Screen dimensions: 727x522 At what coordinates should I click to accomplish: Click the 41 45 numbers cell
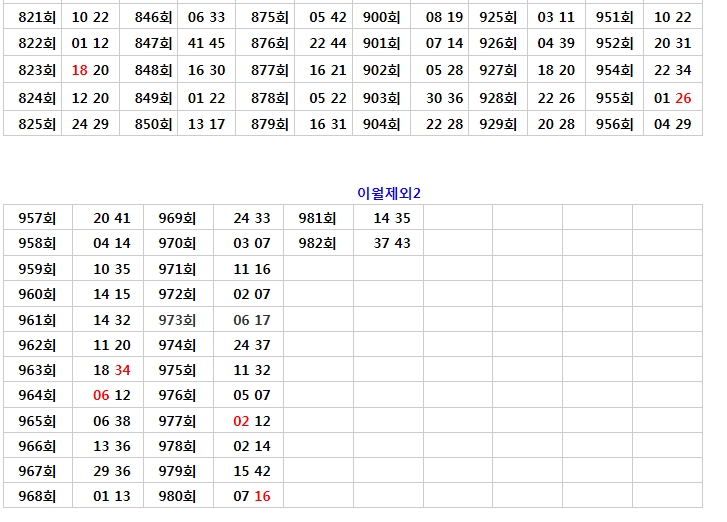point(206,44)
